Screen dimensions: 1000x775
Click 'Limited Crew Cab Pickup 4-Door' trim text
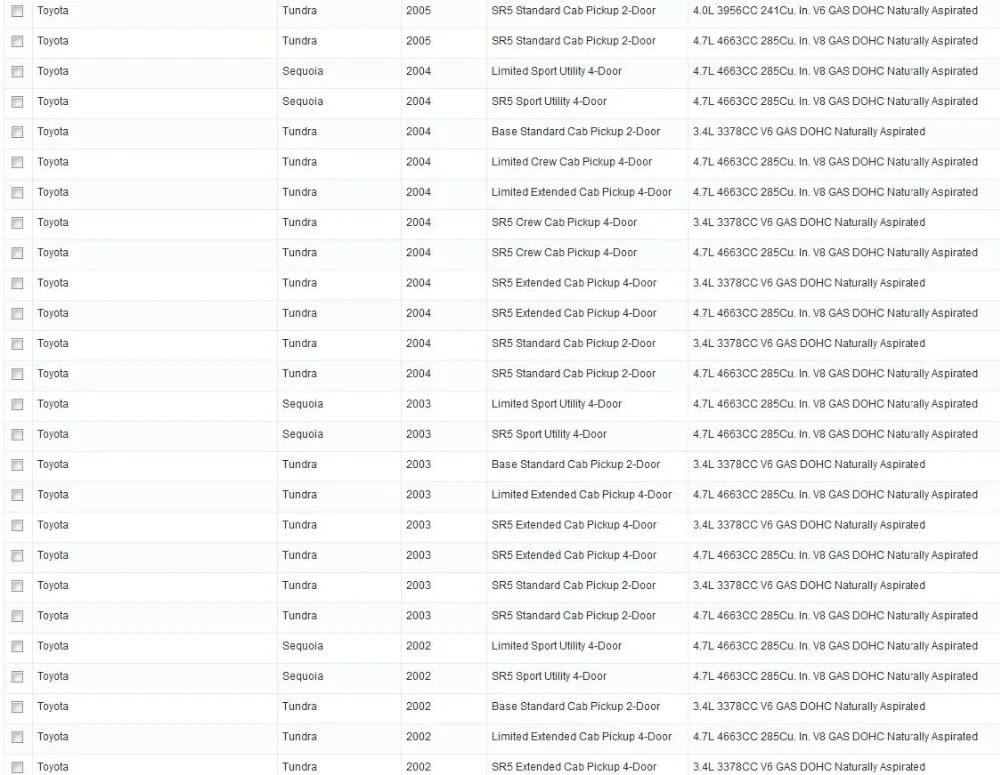[x=571, y=162]
